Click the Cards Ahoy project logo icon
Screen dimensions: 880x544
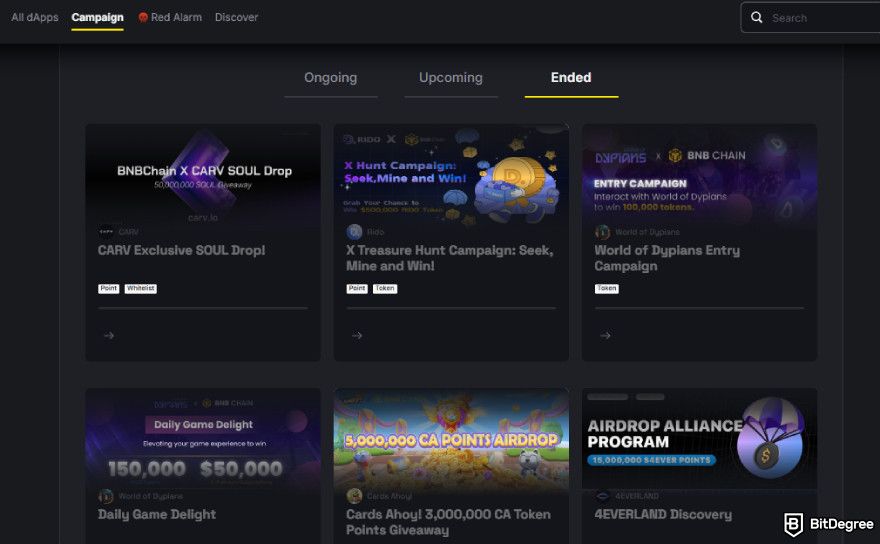coord(355,496)
